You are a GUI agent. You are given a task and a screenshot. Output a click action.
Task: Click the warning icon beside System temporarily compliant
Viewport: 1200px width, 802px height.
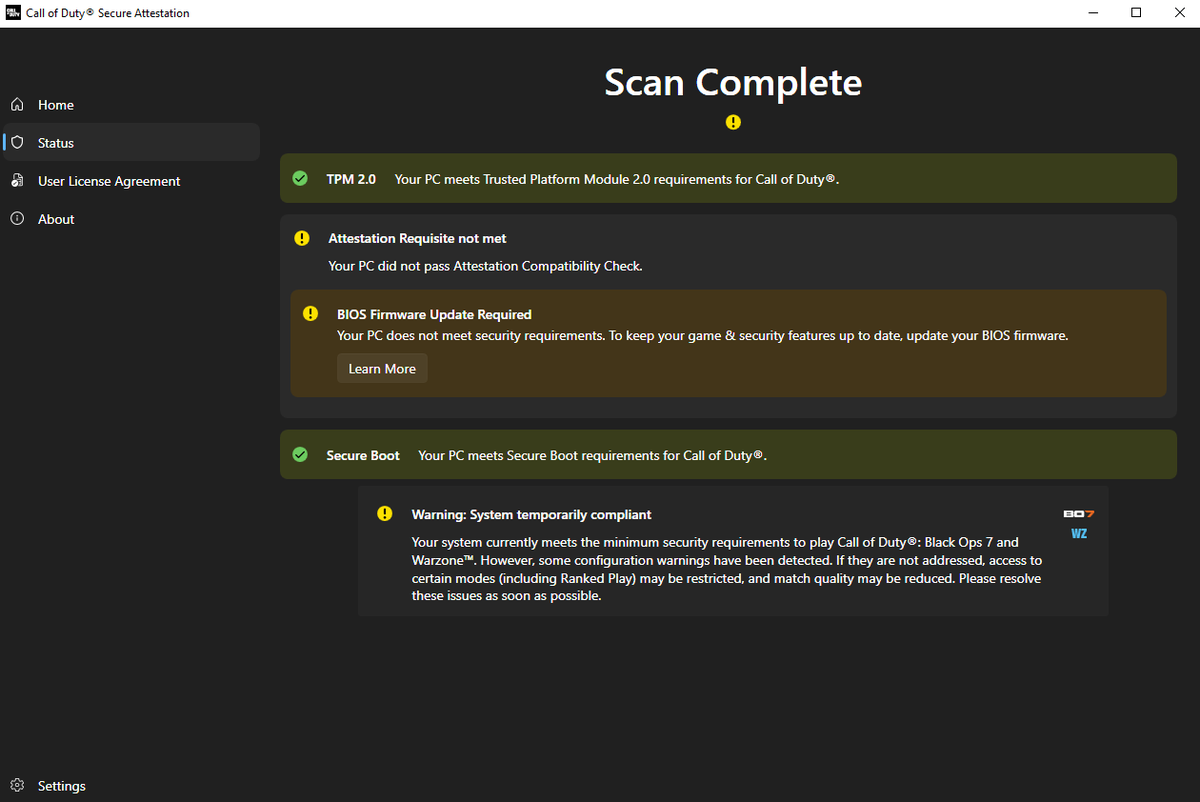pos(385,514)
